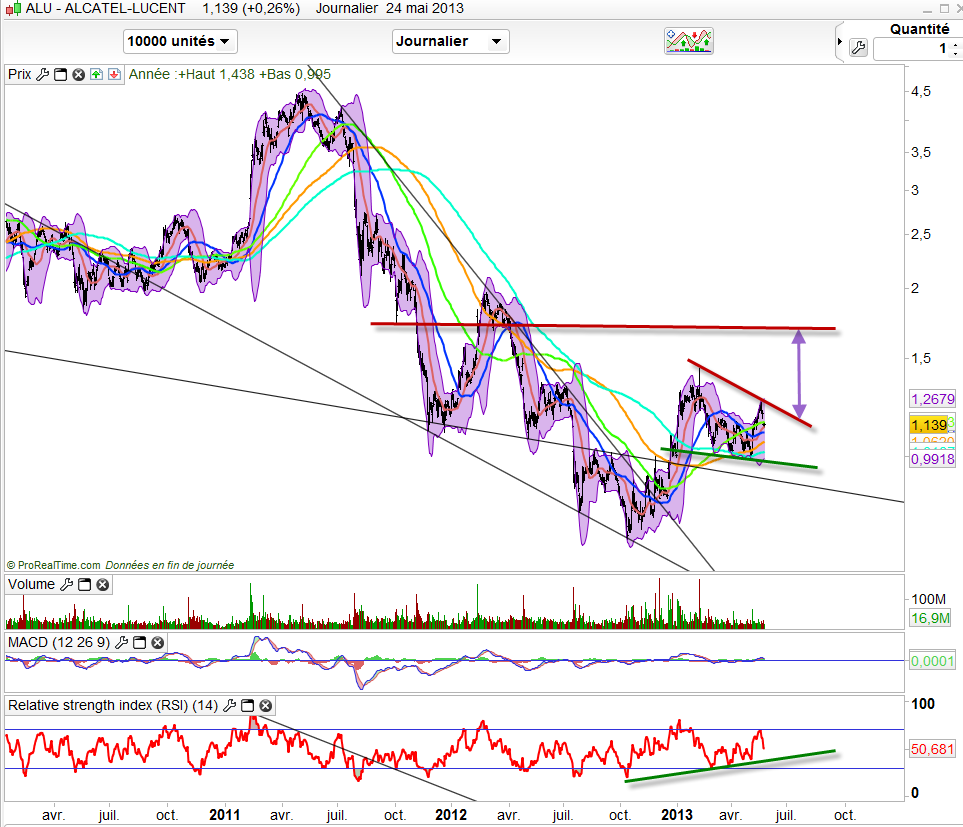Close the Prix panel with X icon

click(x=78, y=74)
